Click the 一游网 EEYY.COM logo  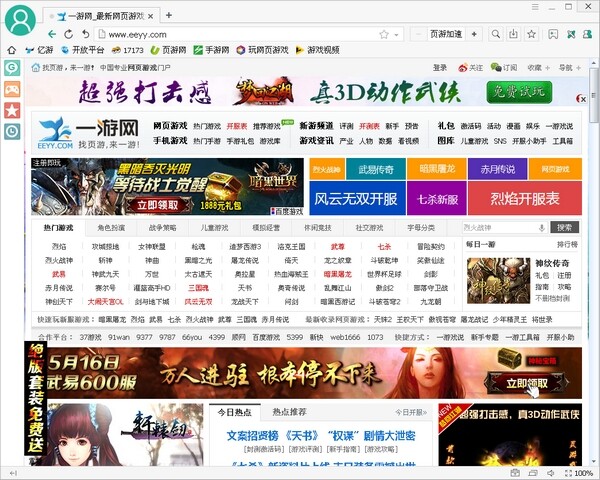(89, 133)
